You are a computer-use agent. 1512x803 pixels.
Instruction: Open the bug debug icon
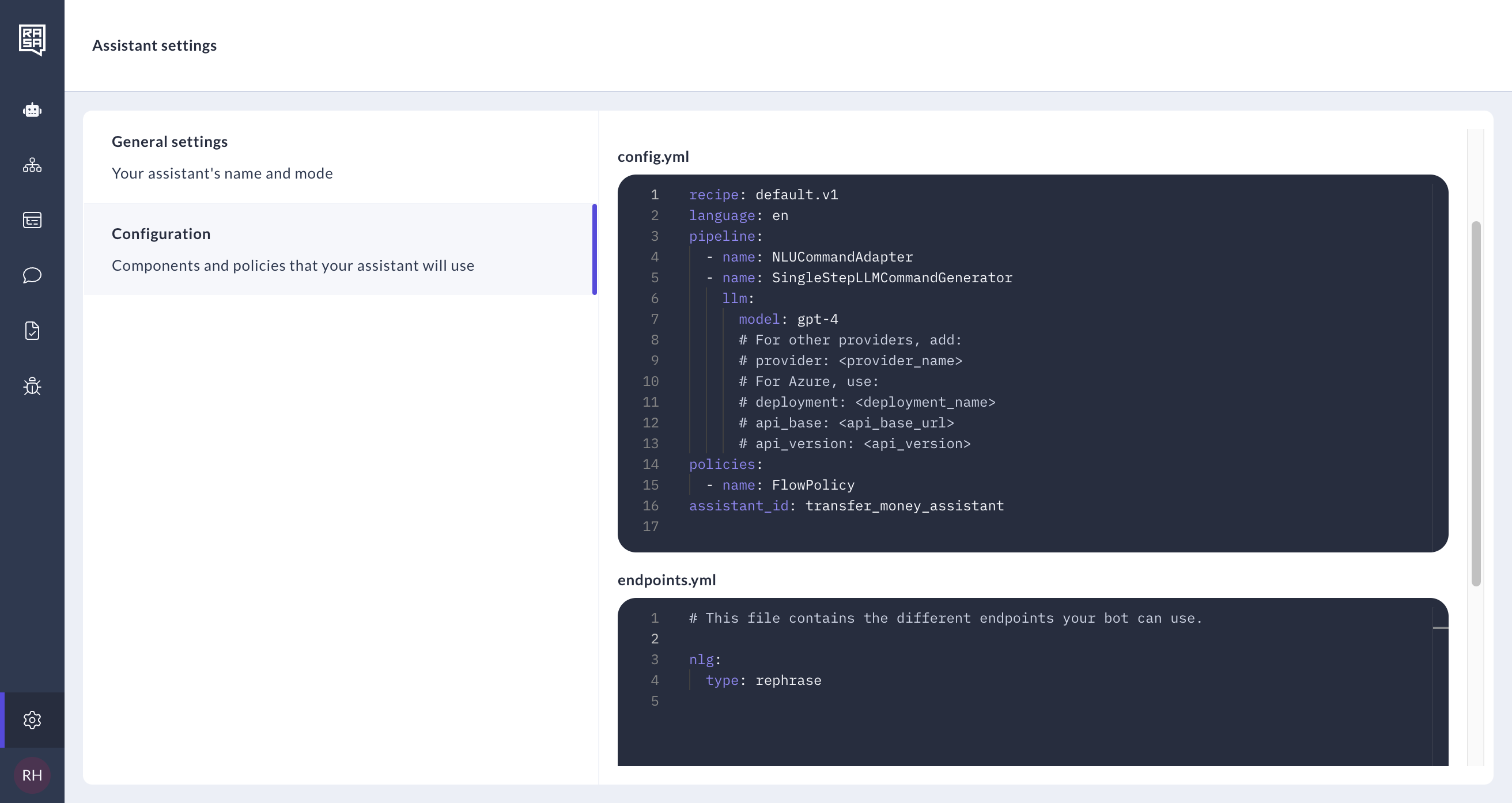point(32,385)
